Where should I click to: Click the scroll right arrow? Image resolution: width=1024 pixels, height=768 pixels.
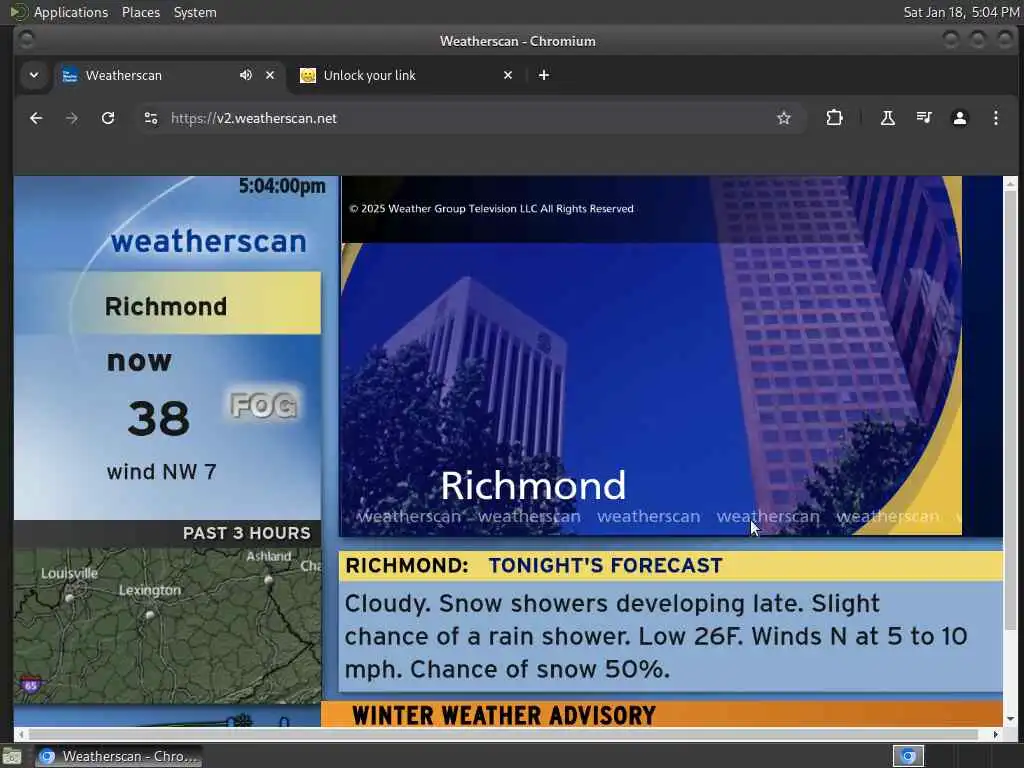[x=995, y=734]
